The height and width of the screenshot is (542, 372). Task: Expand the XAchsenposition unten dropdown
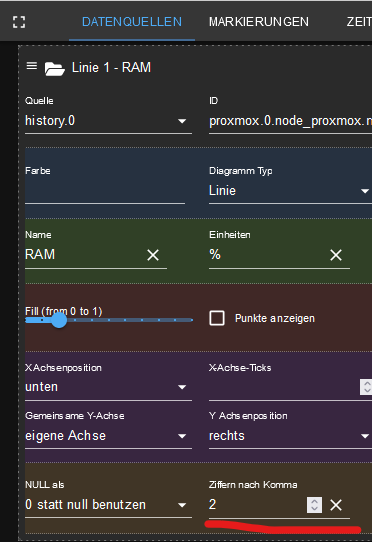(108, 387)
